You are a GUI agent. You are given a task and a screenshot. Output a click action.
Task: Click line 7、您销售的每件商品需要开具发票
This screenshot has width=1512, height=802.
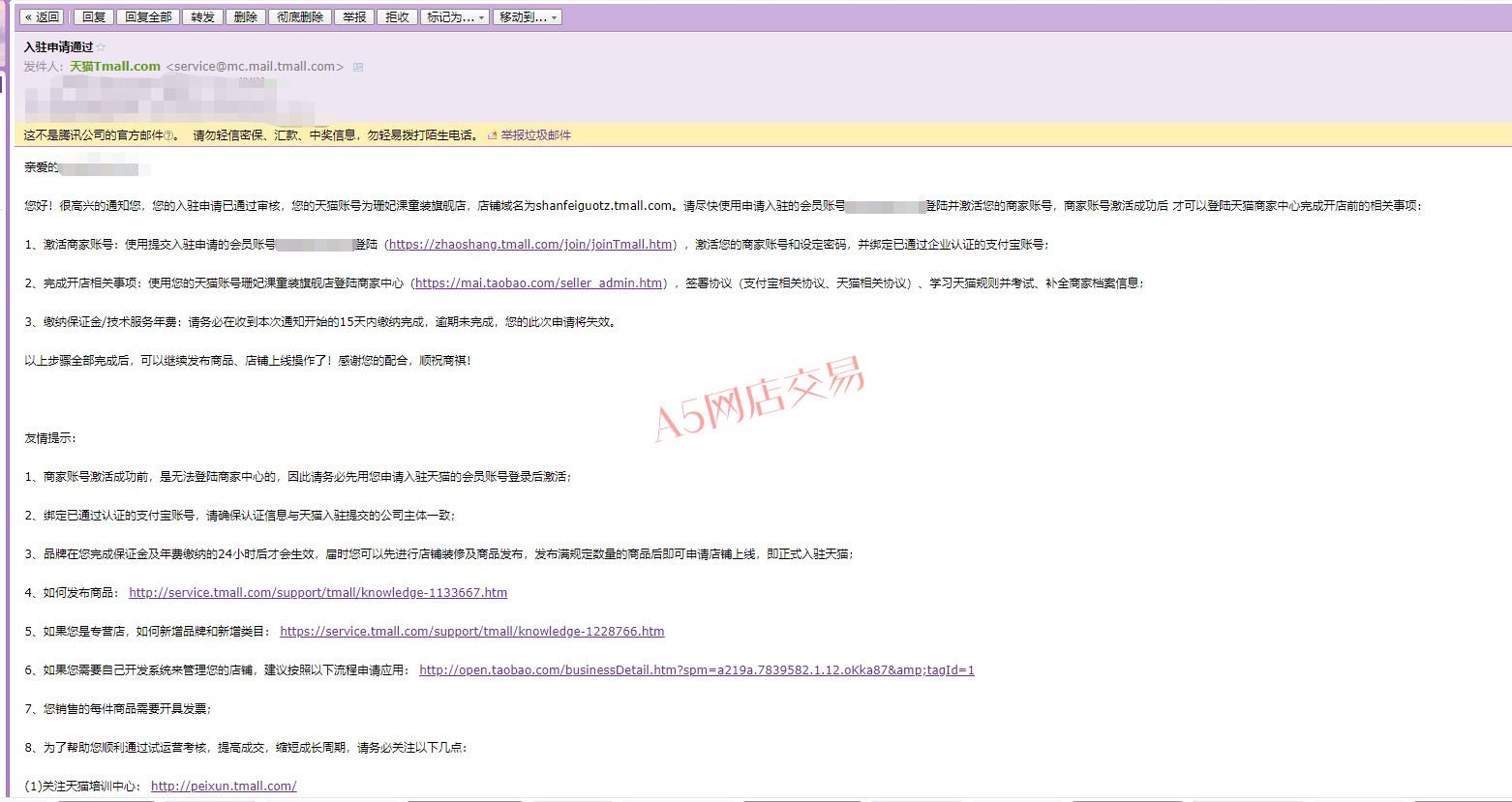tap(118, 709)
